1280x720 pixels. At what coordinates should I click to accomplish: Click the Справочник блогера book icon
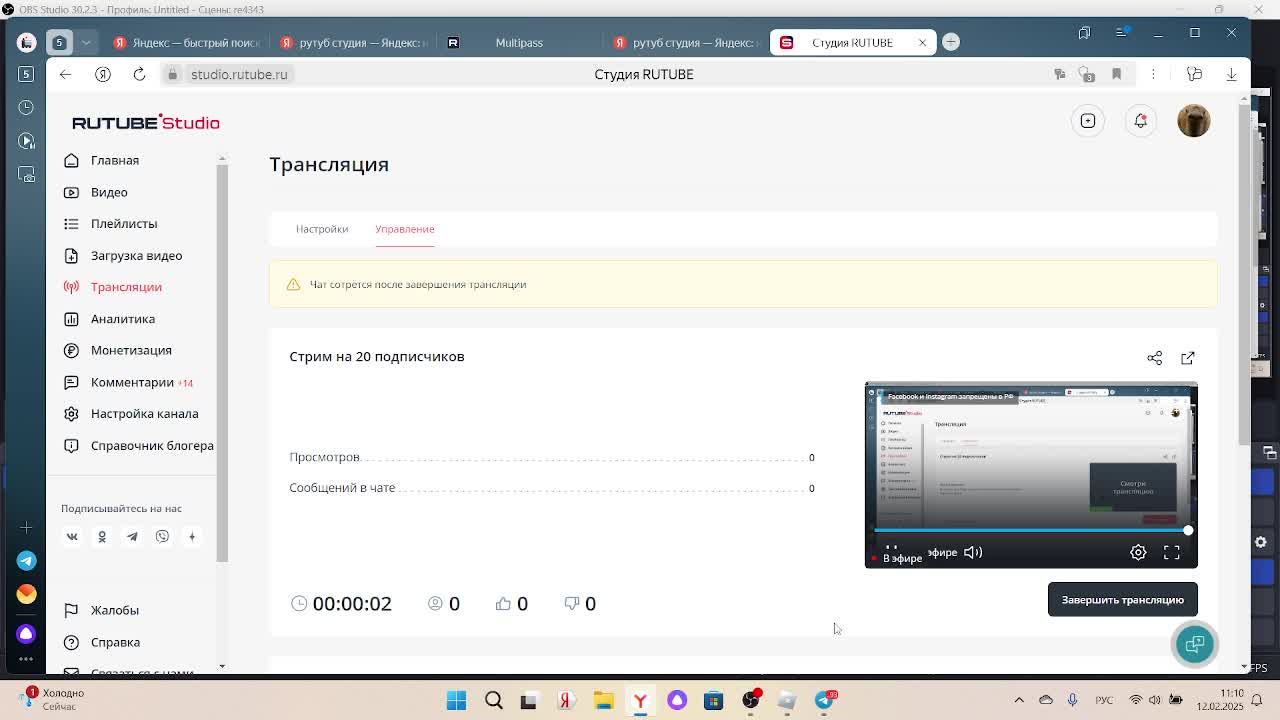[x=71, y=445]
